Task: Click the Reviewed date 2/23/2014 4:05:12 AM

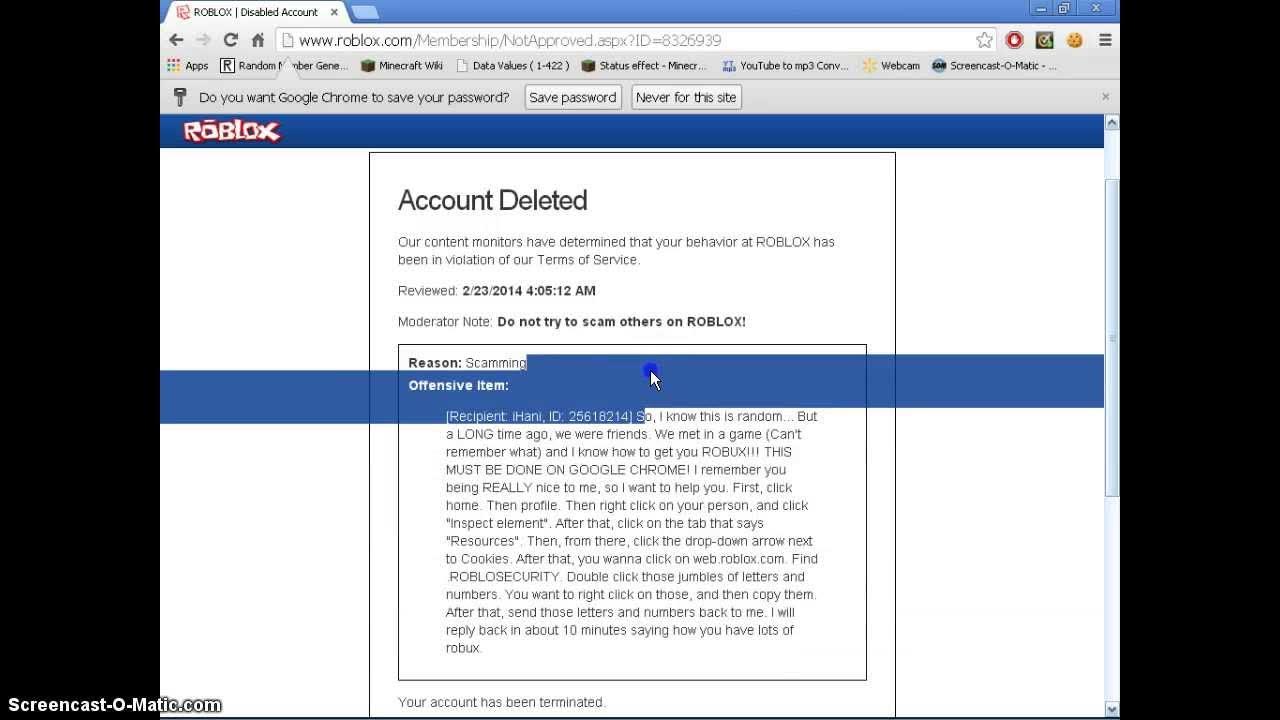Action: (528, 291)
